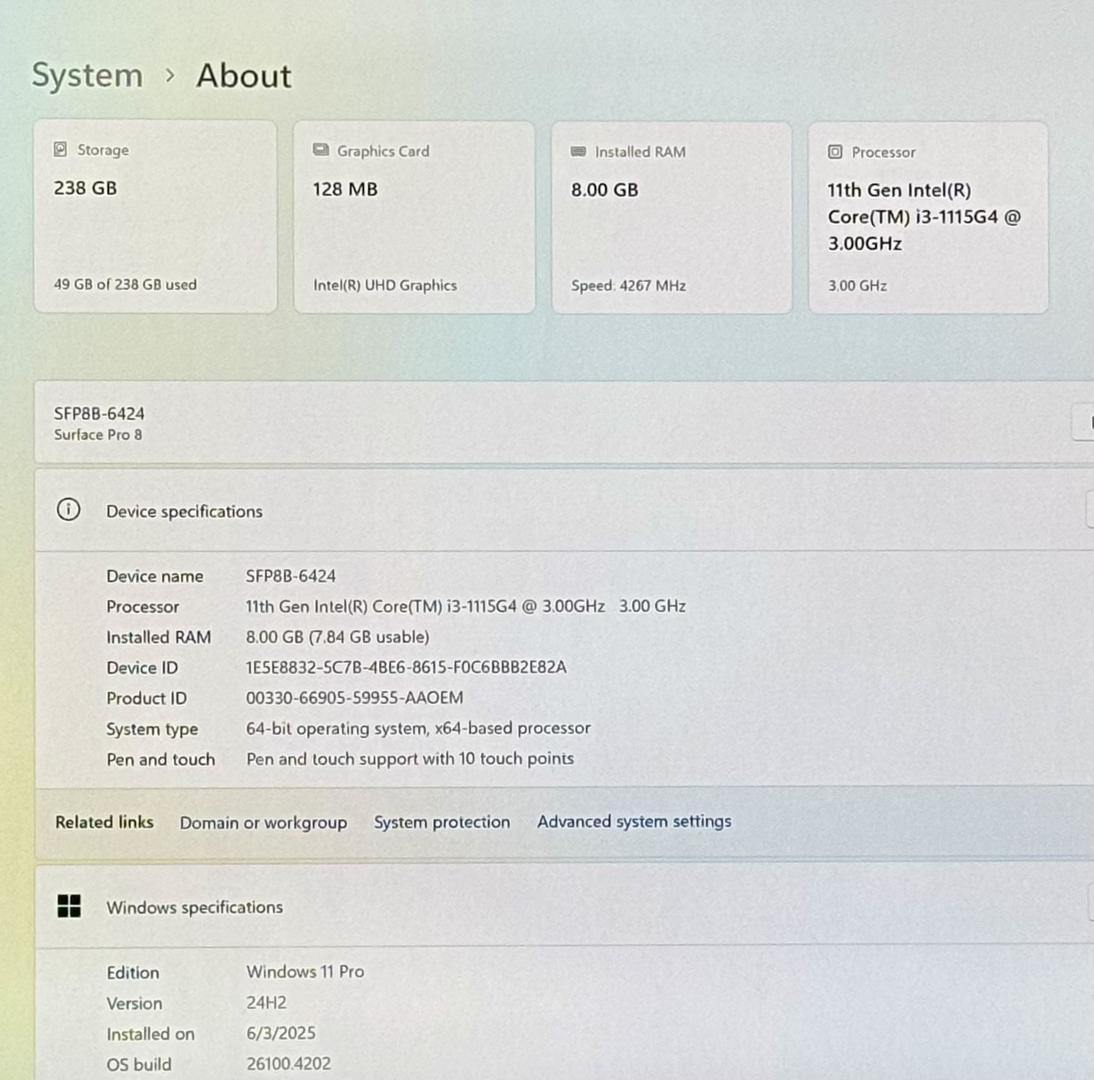Click the Graphics Card label
Screen dimensions: 1094x1080
[x=383, y=151]
